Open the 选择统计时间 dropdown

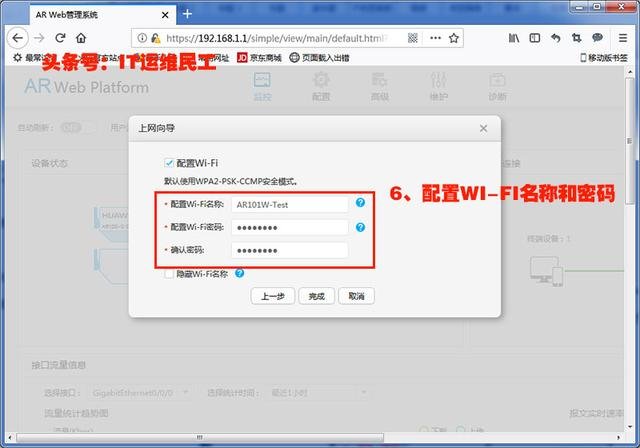click(318, 393)
